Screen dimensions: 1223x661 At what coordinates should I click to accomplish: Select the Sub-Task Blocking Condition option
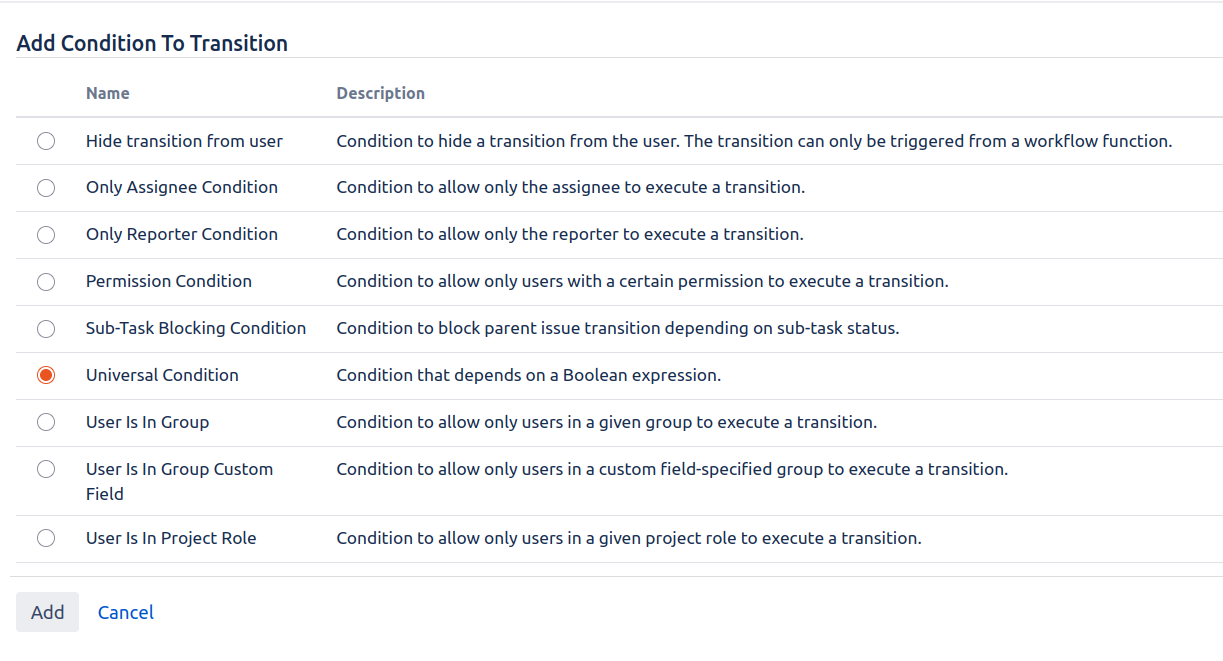(x=46, y=328)
